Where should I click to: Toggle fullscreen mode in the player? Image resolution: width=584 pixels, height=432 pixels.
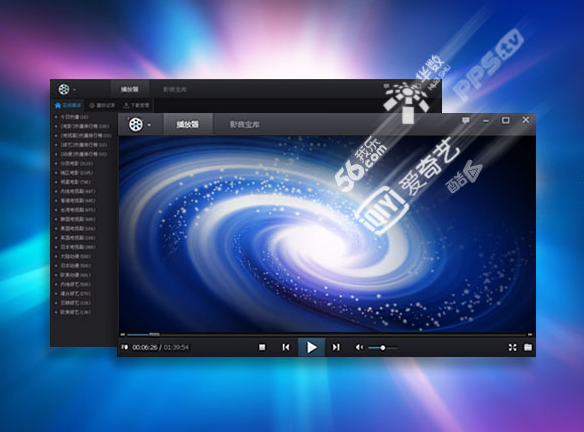click(x=512, y=347)
